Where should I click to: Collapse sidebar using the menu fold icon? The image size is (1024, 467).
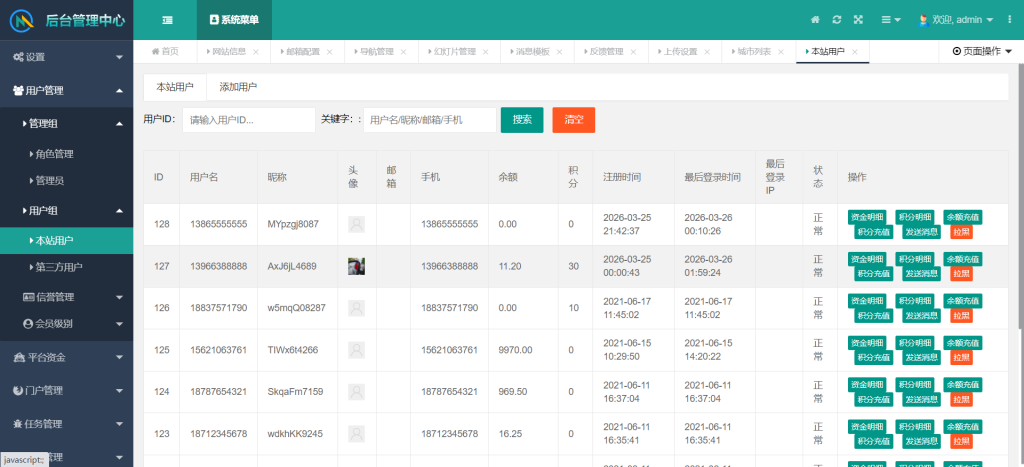tap(167, 20)
